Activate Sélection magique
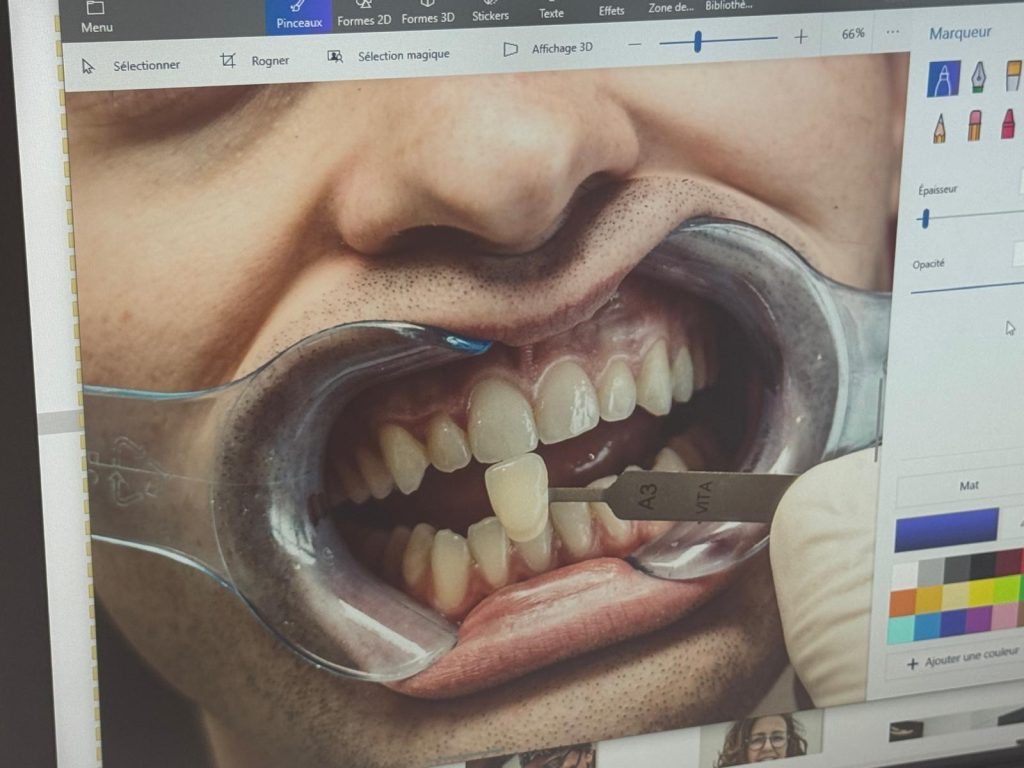Viewport: 1024px width, 768px height. 389,56
